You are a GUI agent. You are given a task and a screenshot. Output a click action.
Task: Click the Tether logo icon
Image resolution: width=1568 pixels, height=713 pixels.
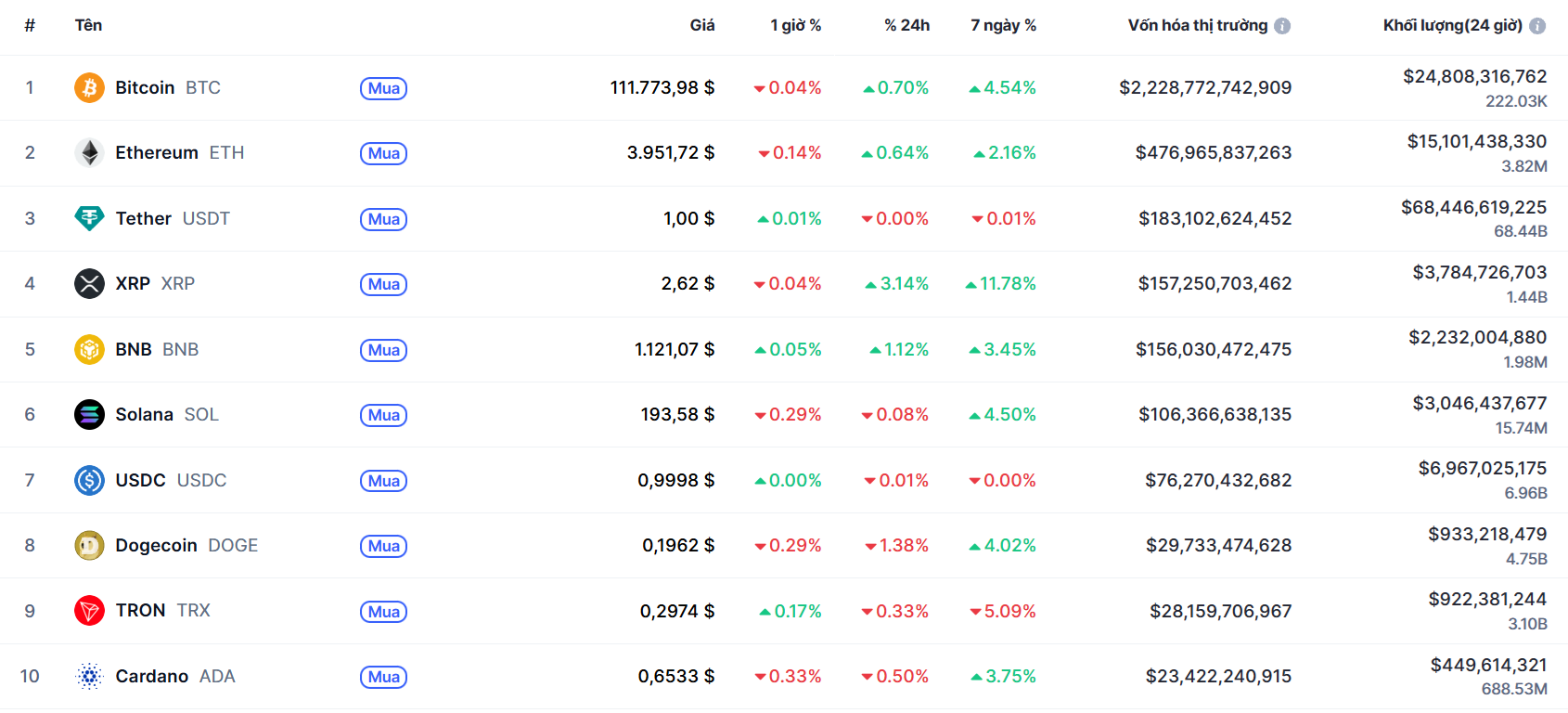click(89, 218)
